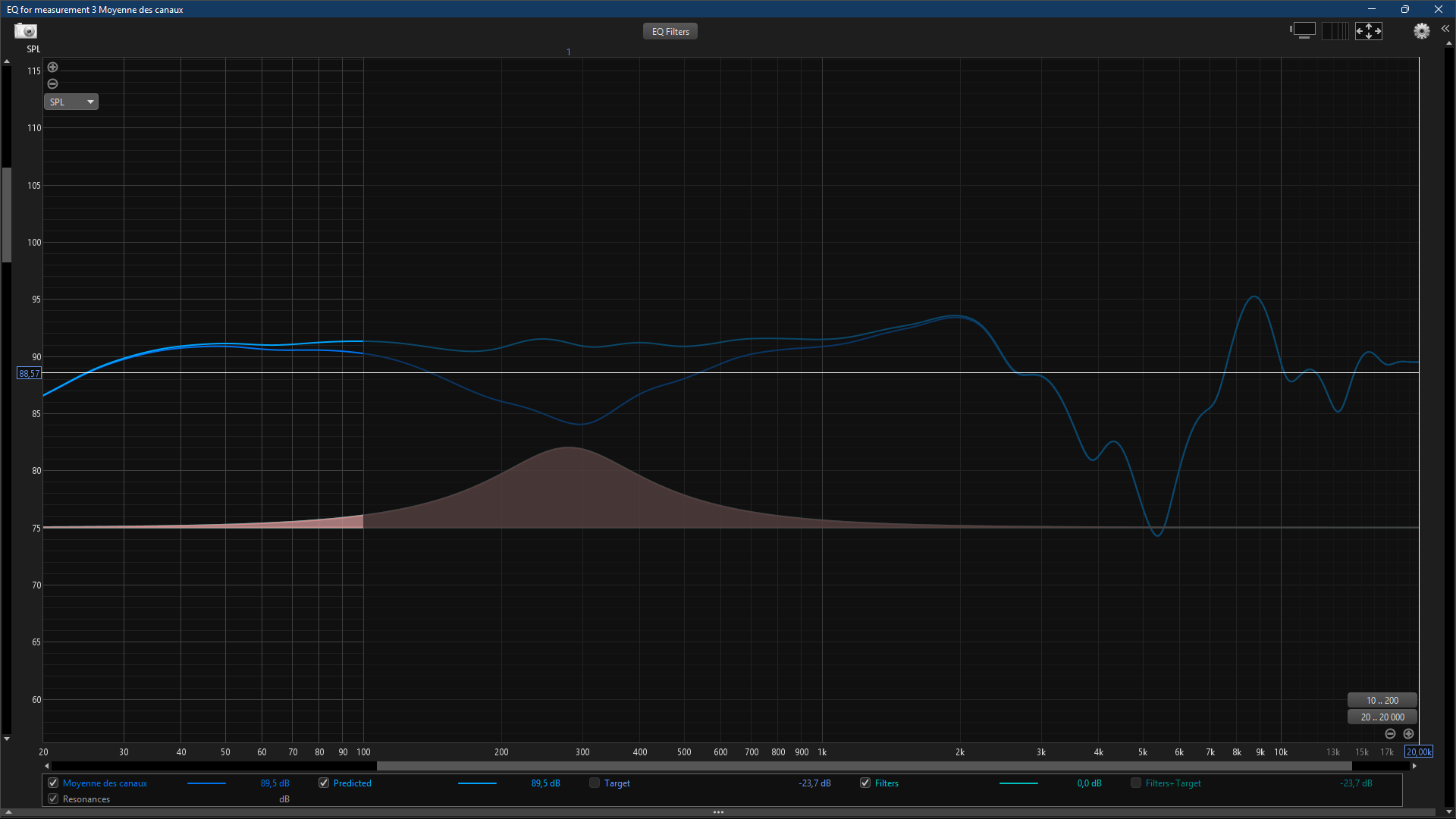Collapse side panel with double chevron
Screen dimensions: 1456x819
1445,28
